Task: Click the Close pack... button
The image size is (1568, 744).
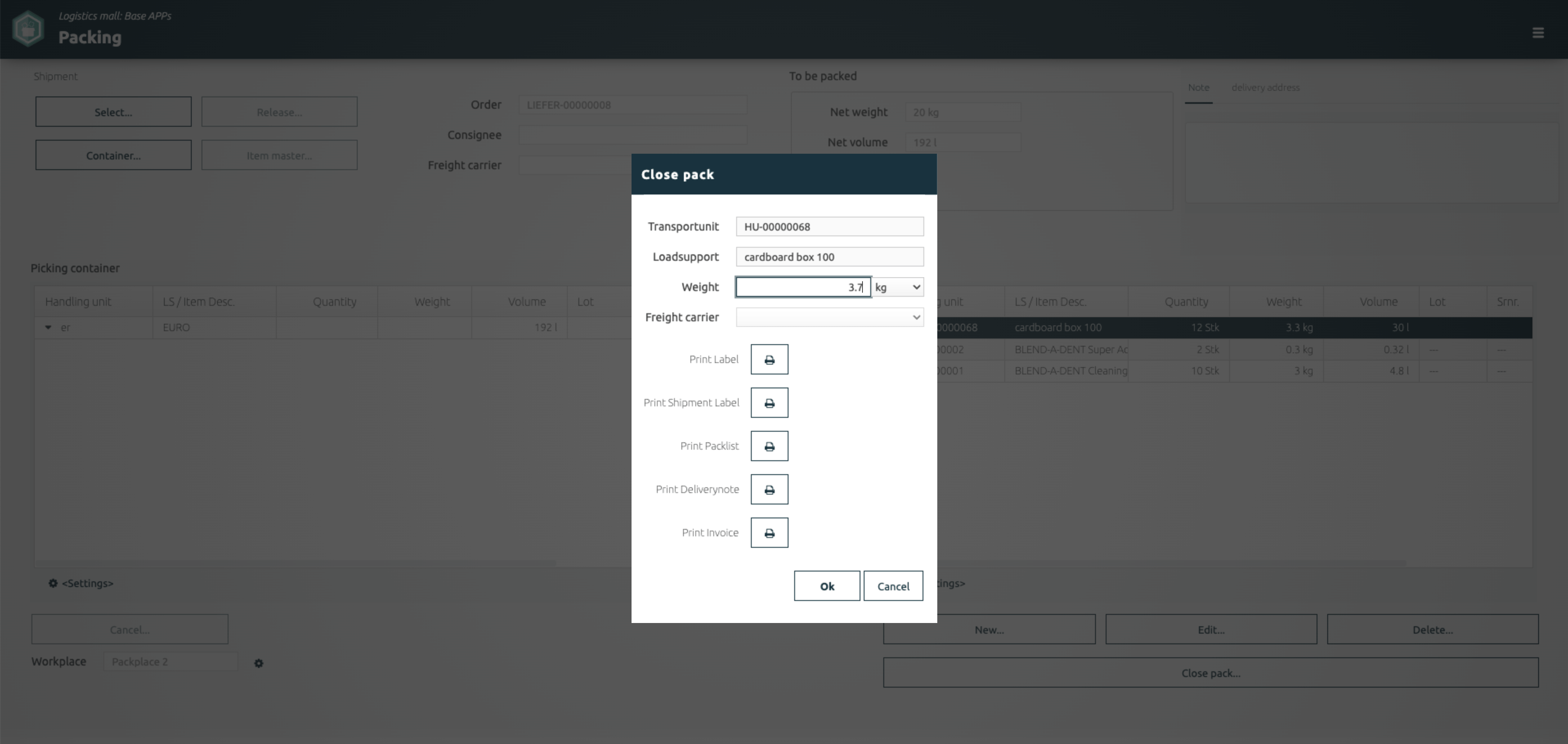Action: pos(1211,672)
